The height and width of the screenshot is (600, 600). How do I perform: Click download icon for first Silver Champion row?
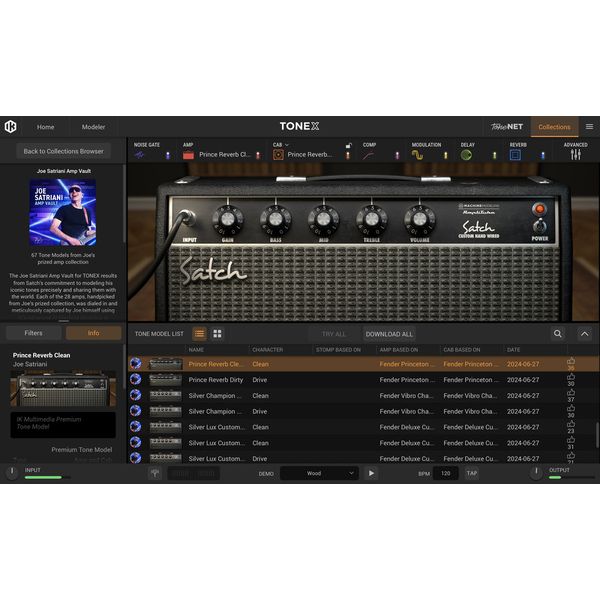pos(135,395)
